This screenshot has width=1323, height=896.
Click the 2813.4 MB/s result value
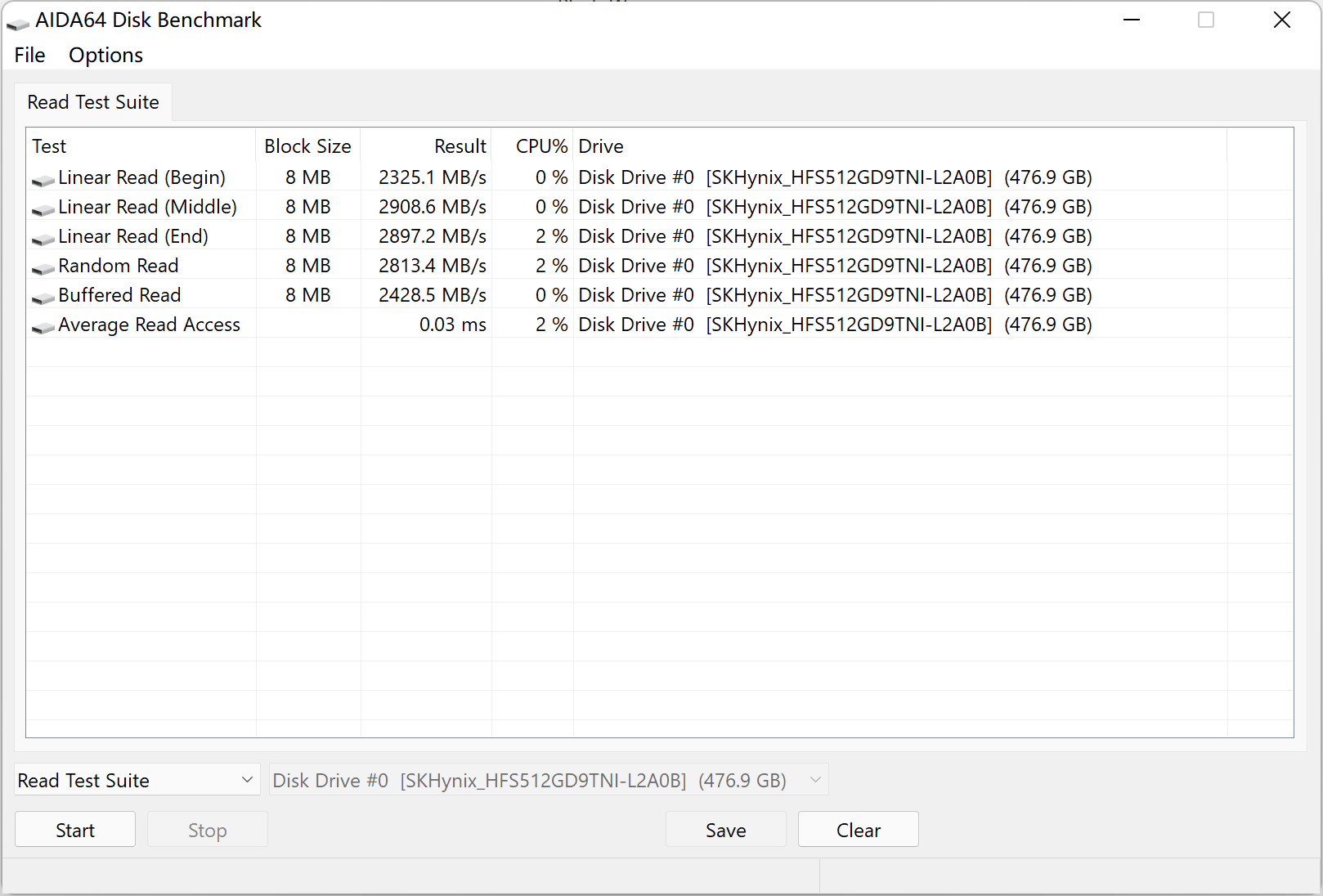(x=433, y=266)
